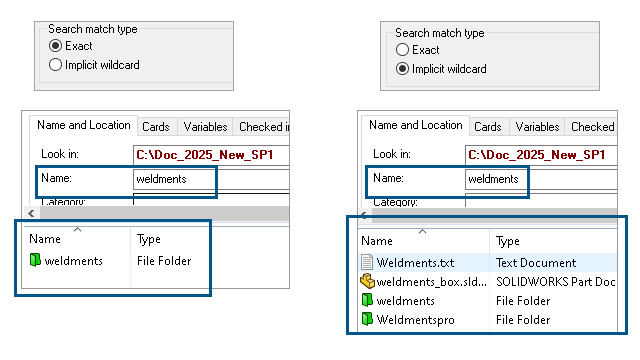Click Look in path field on right dialog
640x360 pixels.
click(541, 155)
